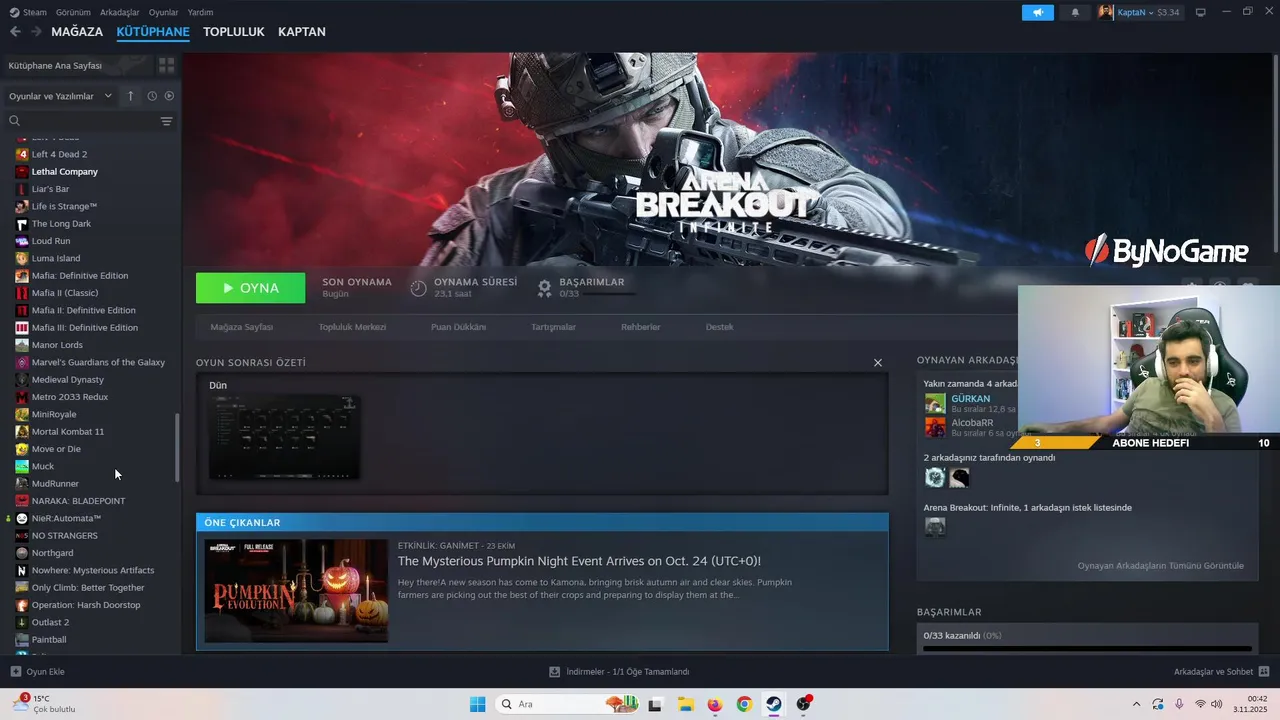The image size is (1280, 720).
Task: Close the post-game summary panel
Action: pos(878,363)
